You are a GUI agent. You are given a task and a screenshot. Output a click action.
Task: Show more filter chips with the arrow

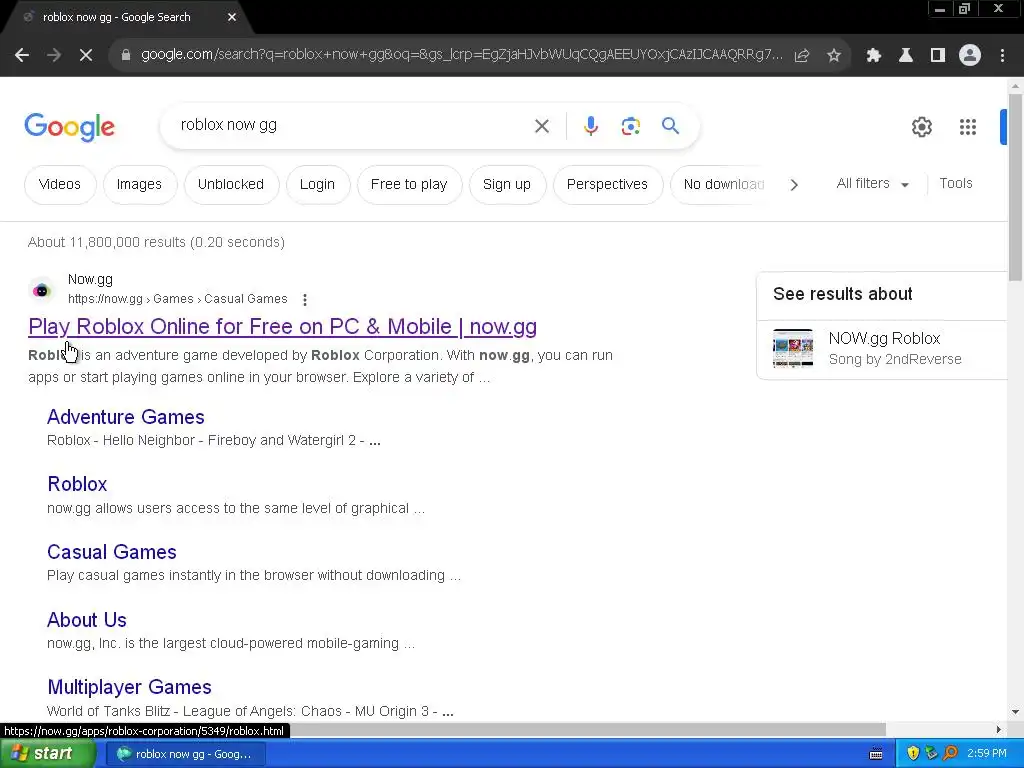click(x=794, y=185)
